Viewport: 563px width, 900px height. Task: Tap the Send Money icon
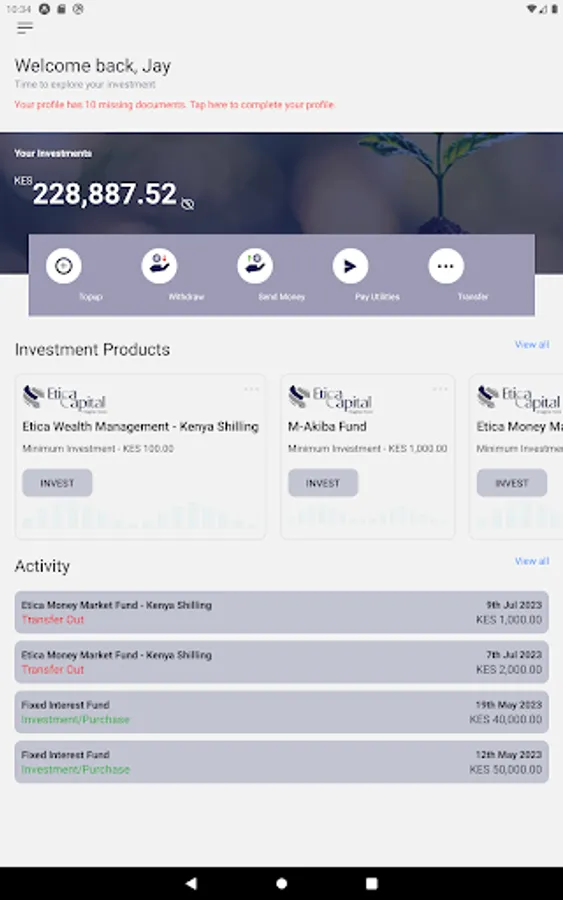click(255, 266)
